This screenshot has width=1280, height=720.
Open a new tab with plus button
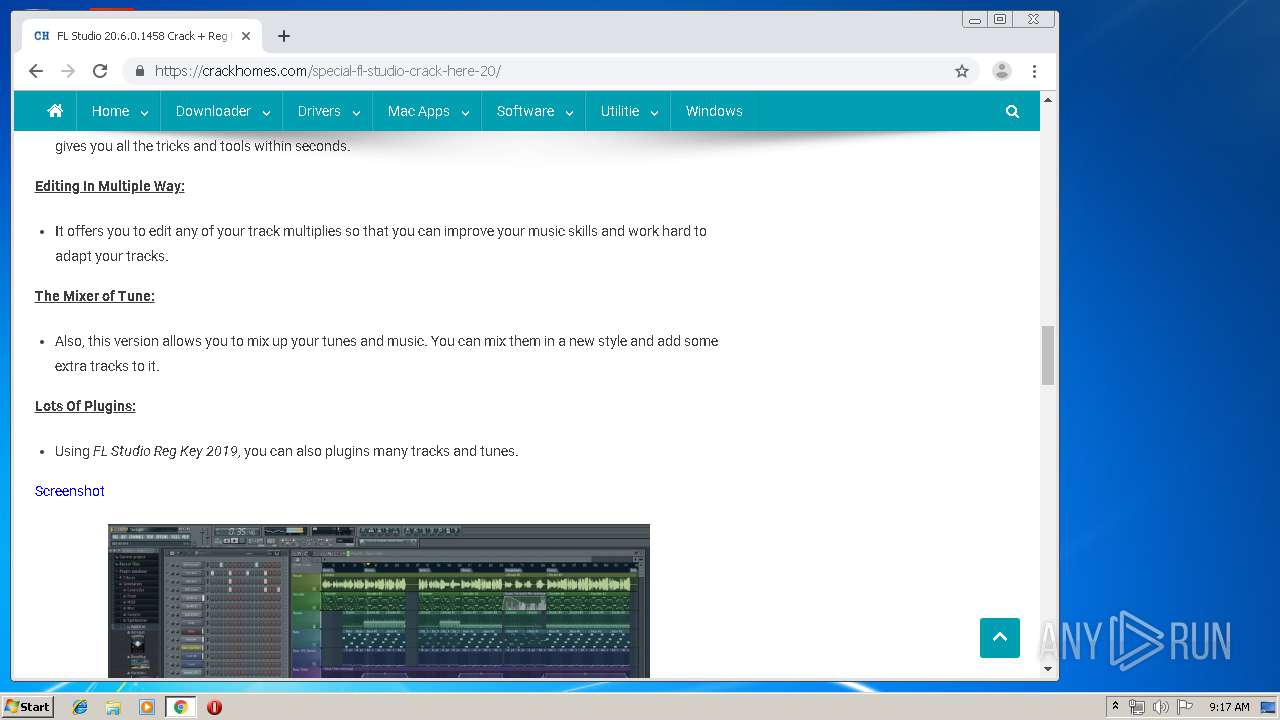pos(284,36)
